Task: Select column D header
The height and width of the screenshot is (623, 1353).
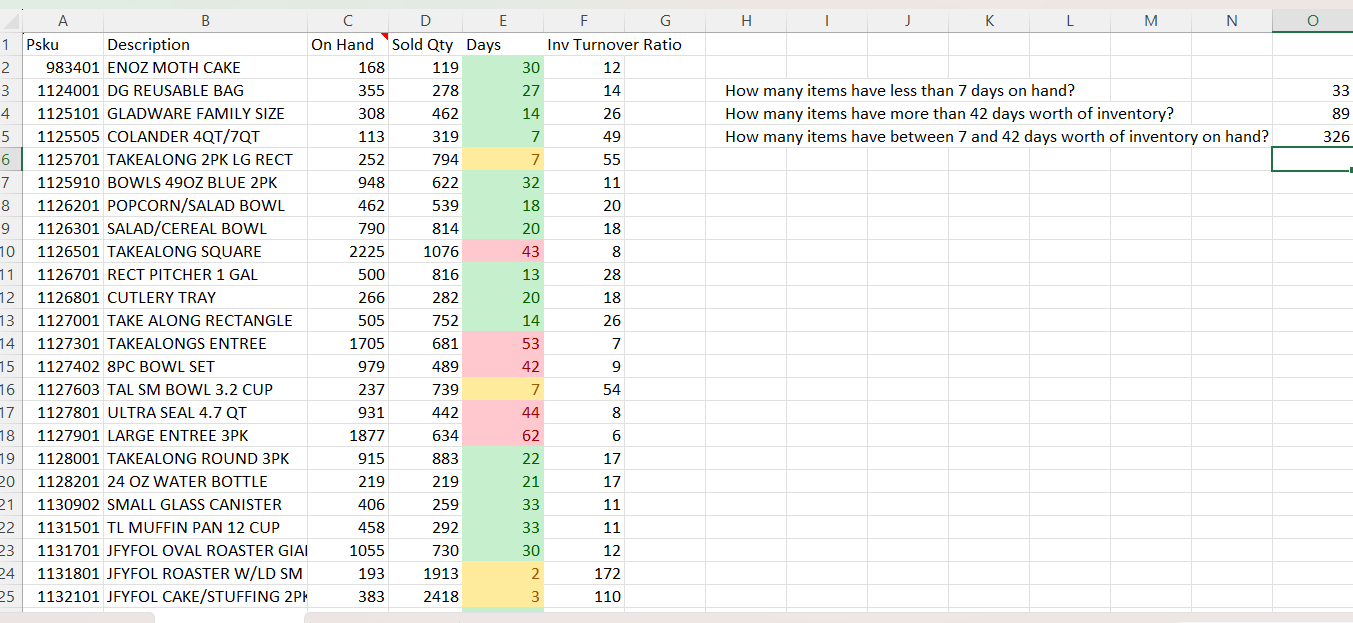Action: point(426,21)
